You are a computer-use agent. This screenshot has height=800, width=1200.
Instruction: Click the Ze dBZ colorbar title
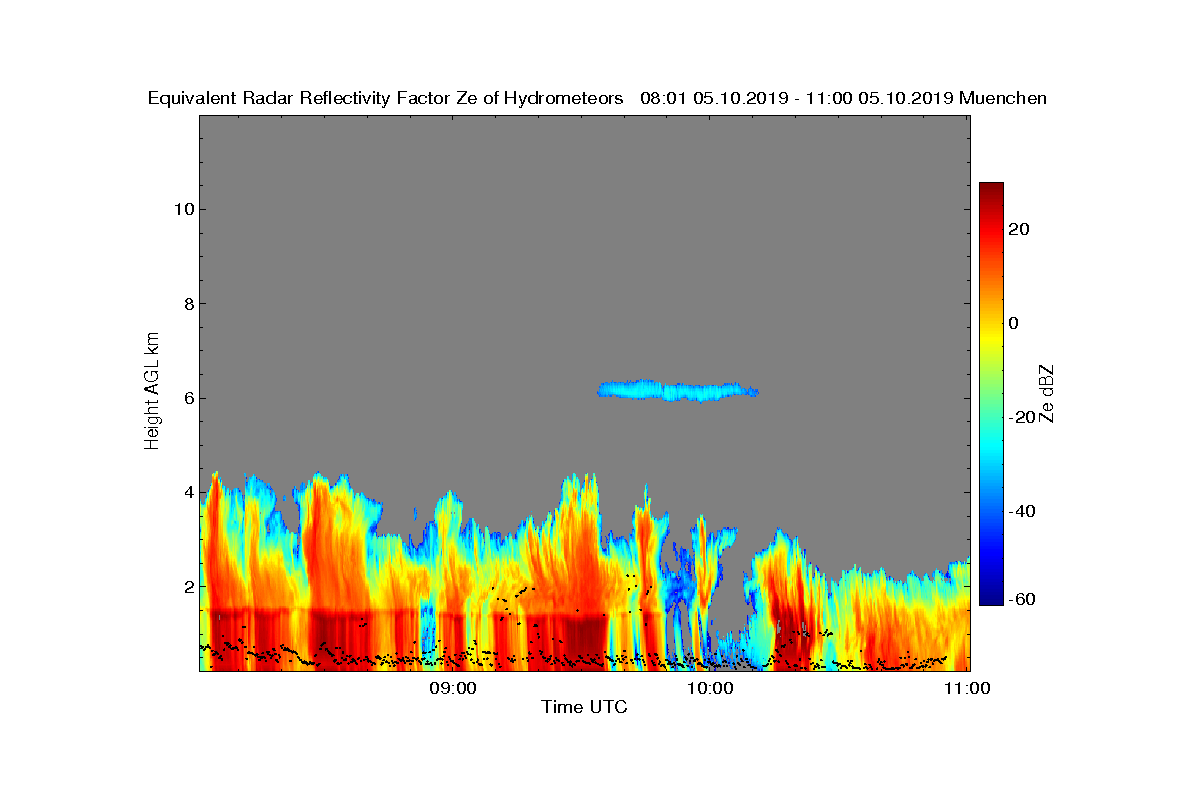click(1048, 393)
